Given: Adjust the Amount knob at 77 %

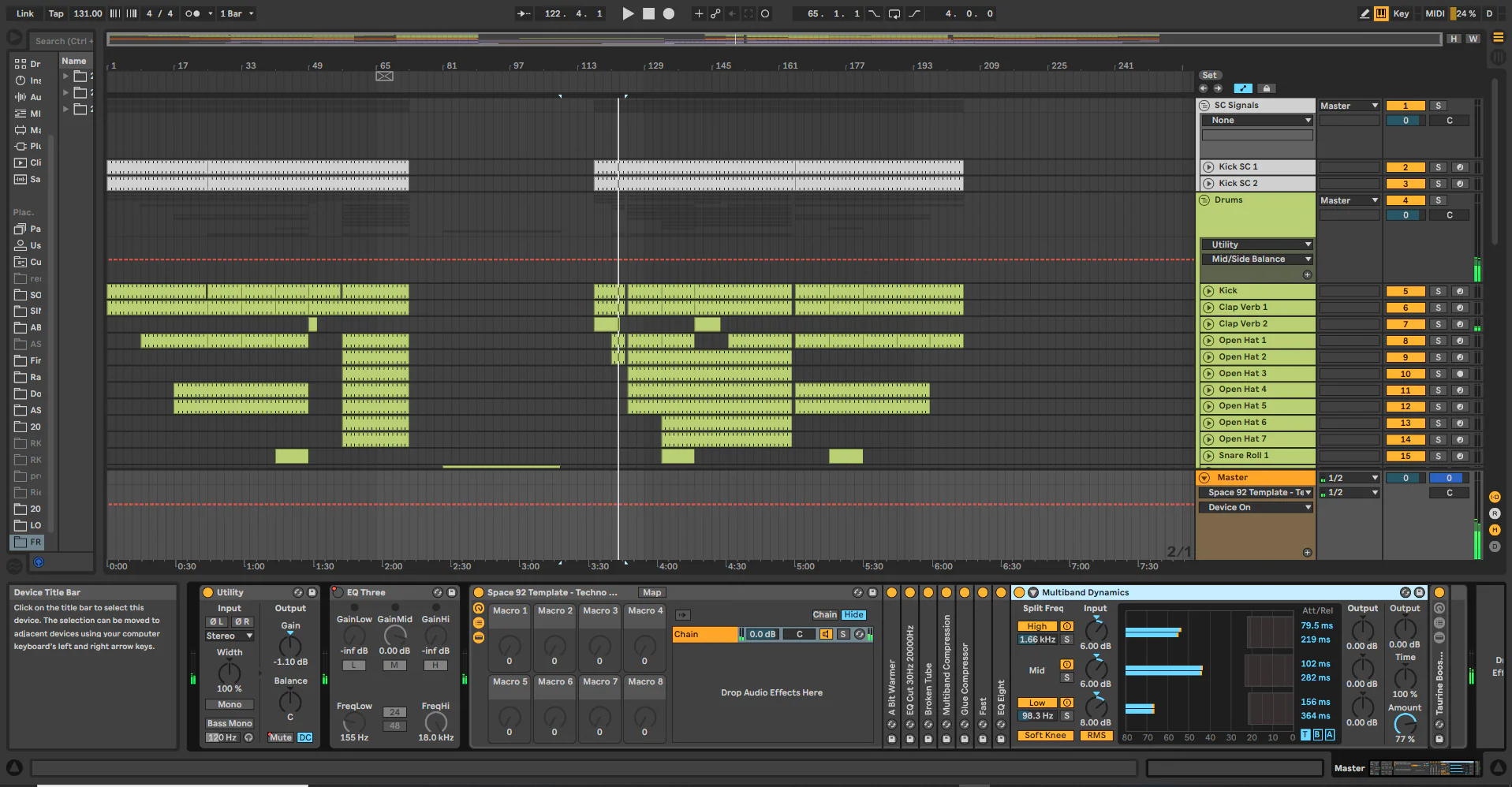Looking at the screenshot, I should pos(1405,725).
